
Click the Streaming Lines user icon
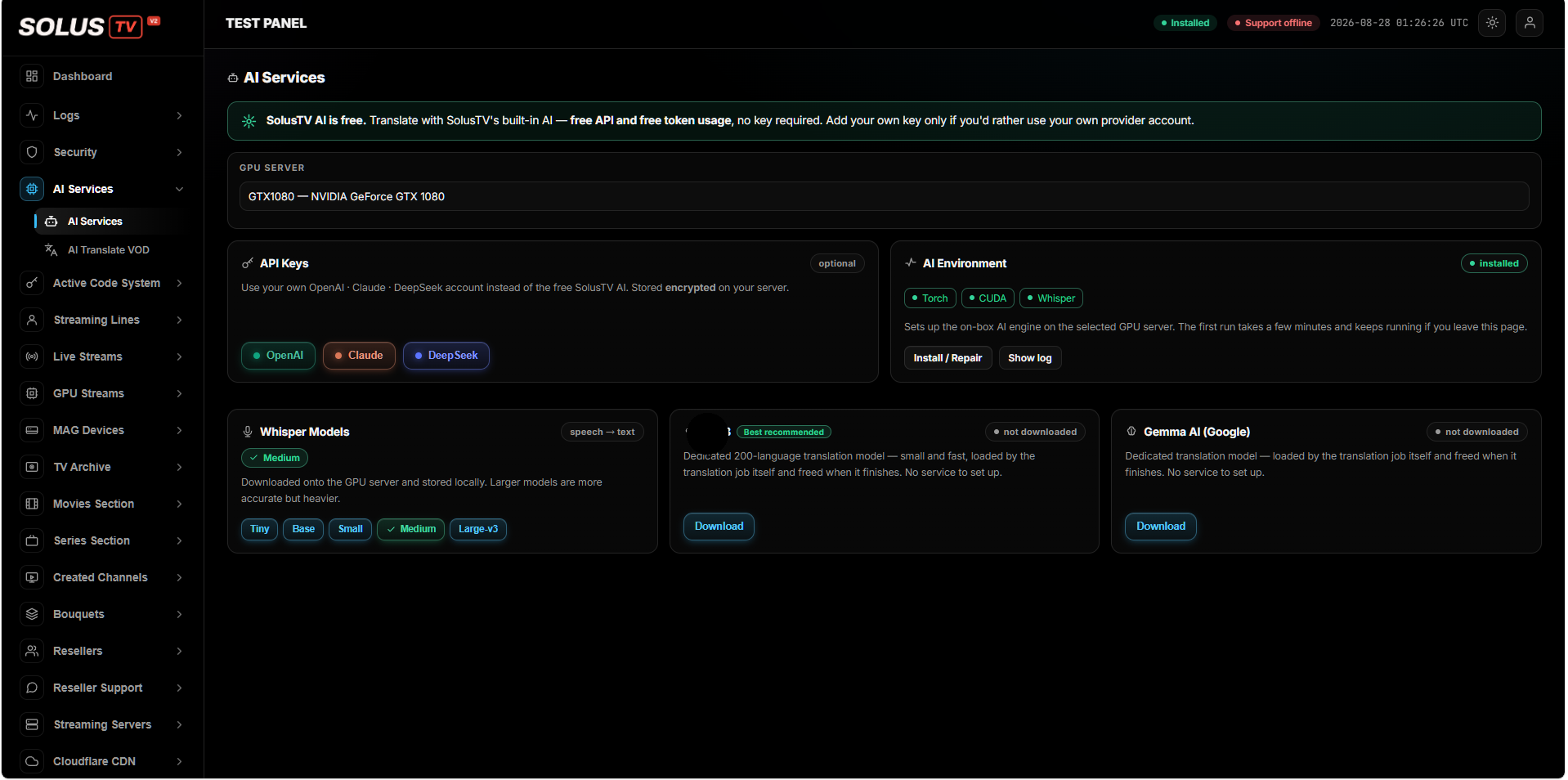point(32,320)
